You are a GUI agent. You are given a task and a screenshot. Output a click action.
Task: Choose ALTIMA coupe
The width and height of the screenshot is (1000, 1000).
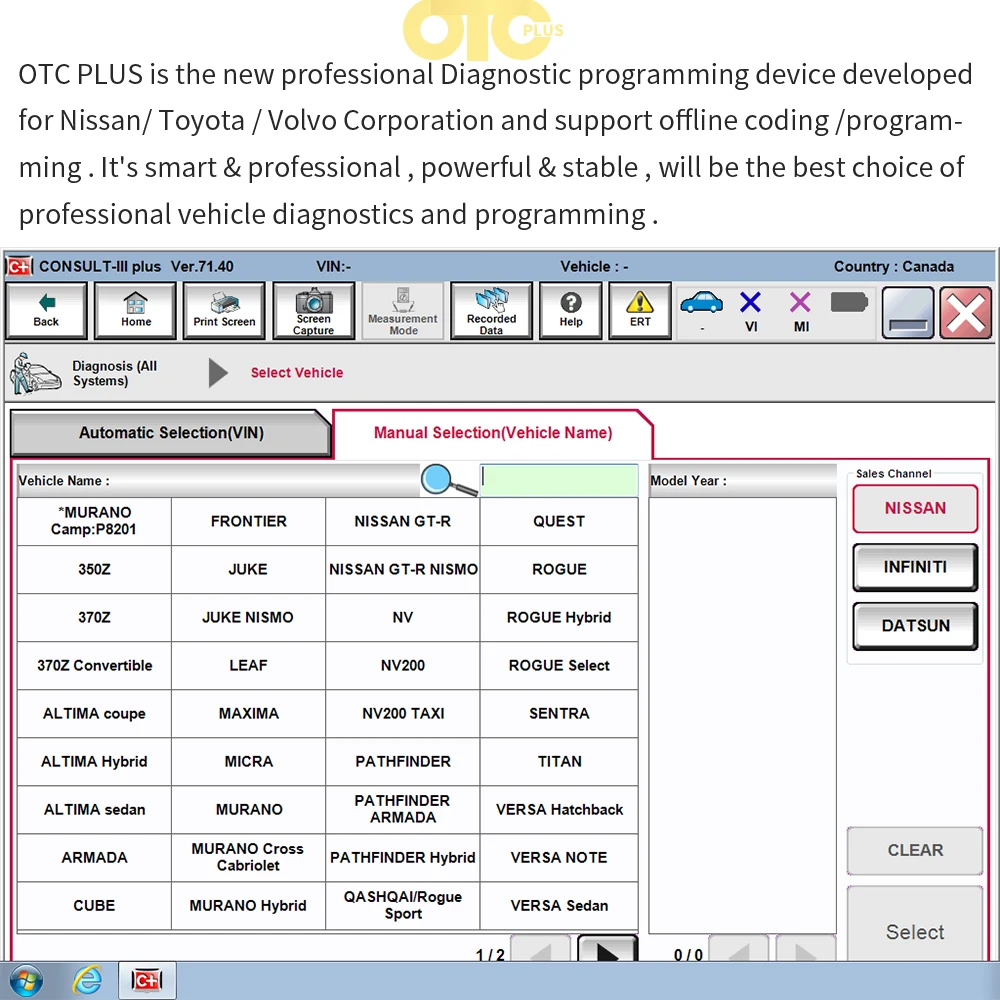94,714
